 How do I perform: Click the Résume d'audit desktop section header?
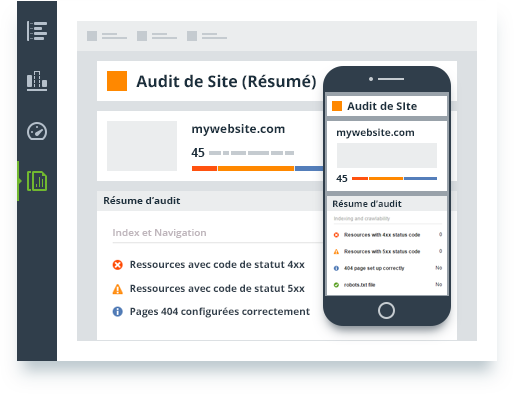click(142, 201)
